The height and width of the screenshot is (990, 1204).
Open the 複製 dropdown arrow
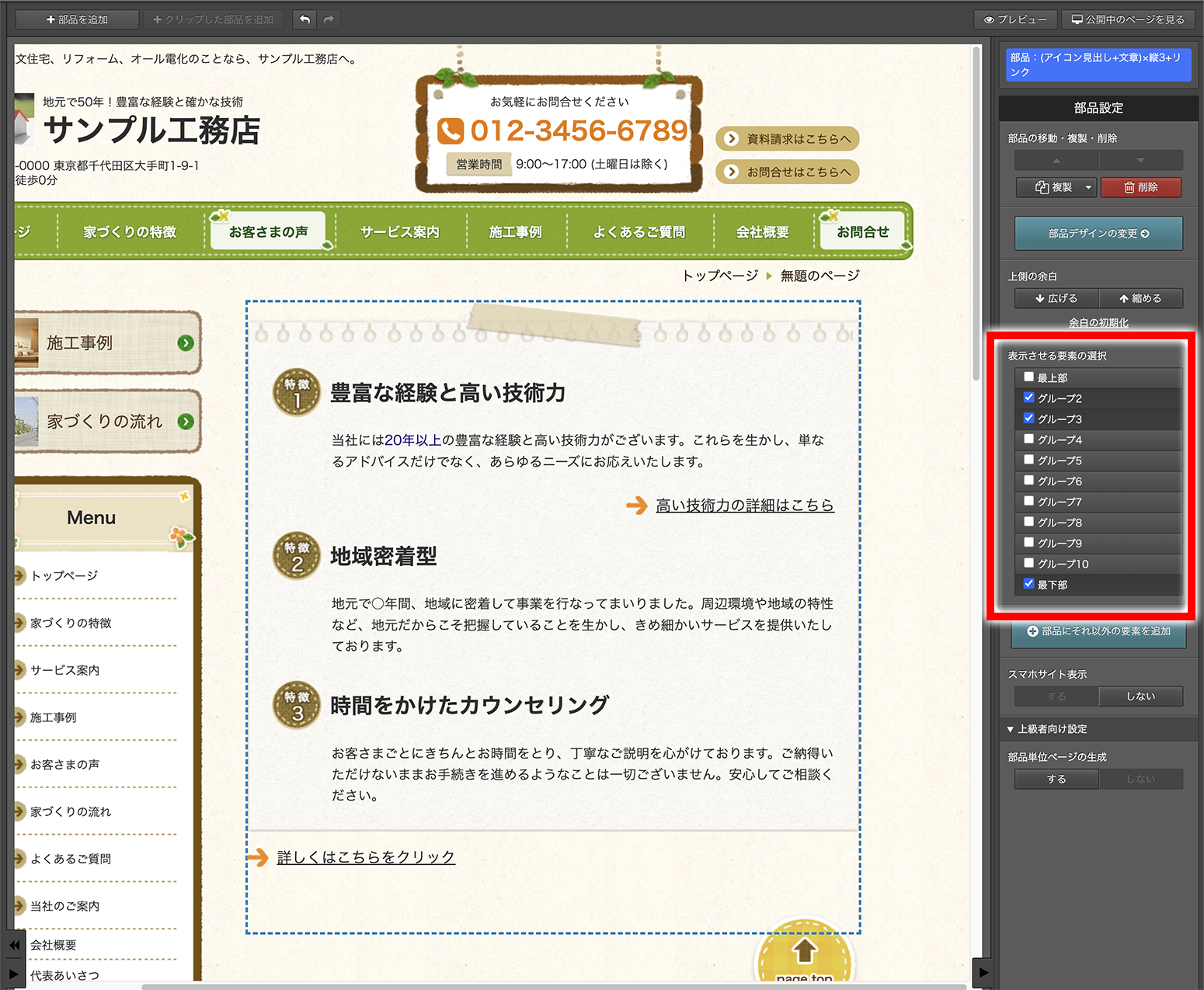[x=1088, y=187]
